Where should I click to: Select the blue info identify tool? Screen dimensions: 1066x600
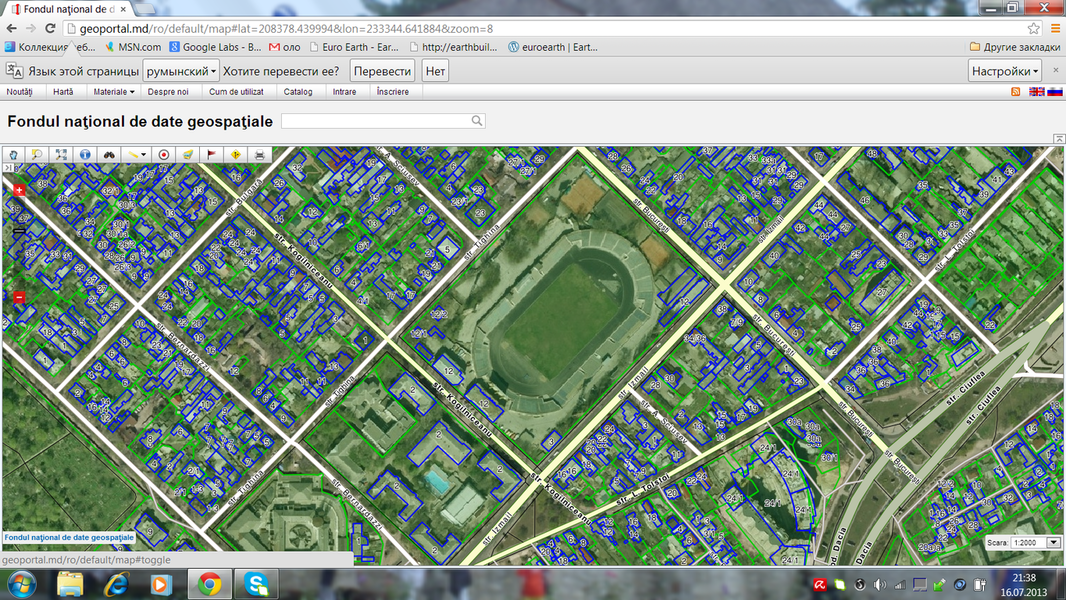(85, 155)
